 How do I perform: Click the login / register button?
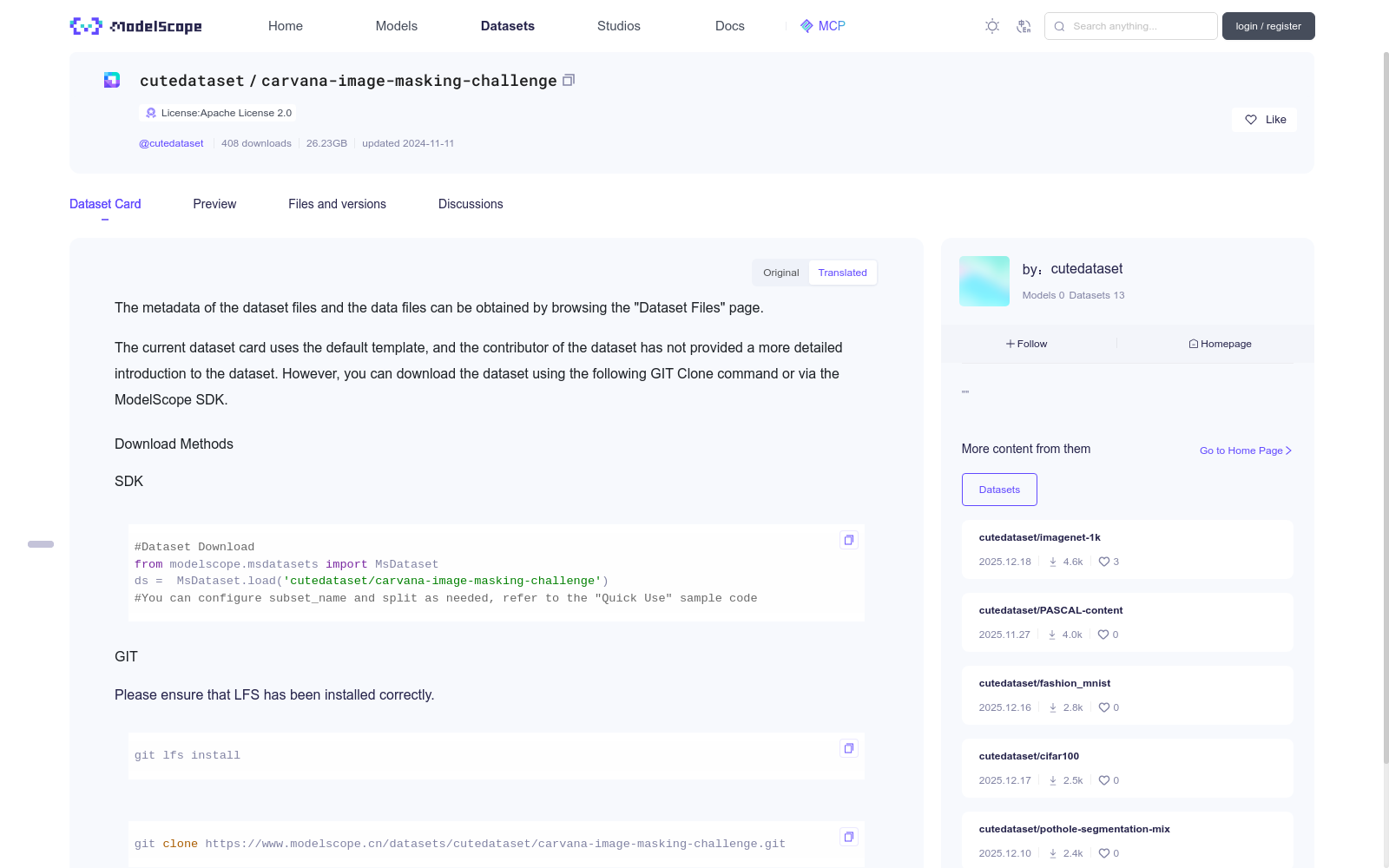point(1267,26)
